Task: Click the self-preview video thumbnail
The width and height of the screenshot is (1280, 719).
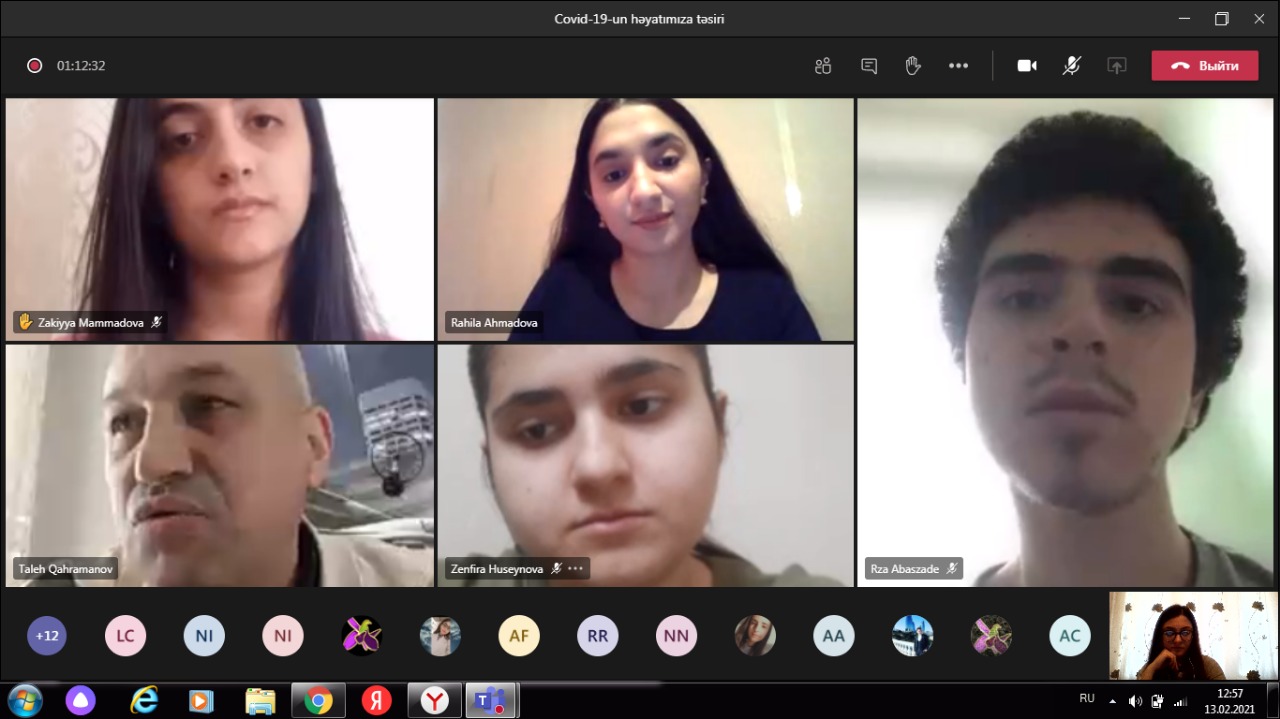Action: (x=1193, y=636)
